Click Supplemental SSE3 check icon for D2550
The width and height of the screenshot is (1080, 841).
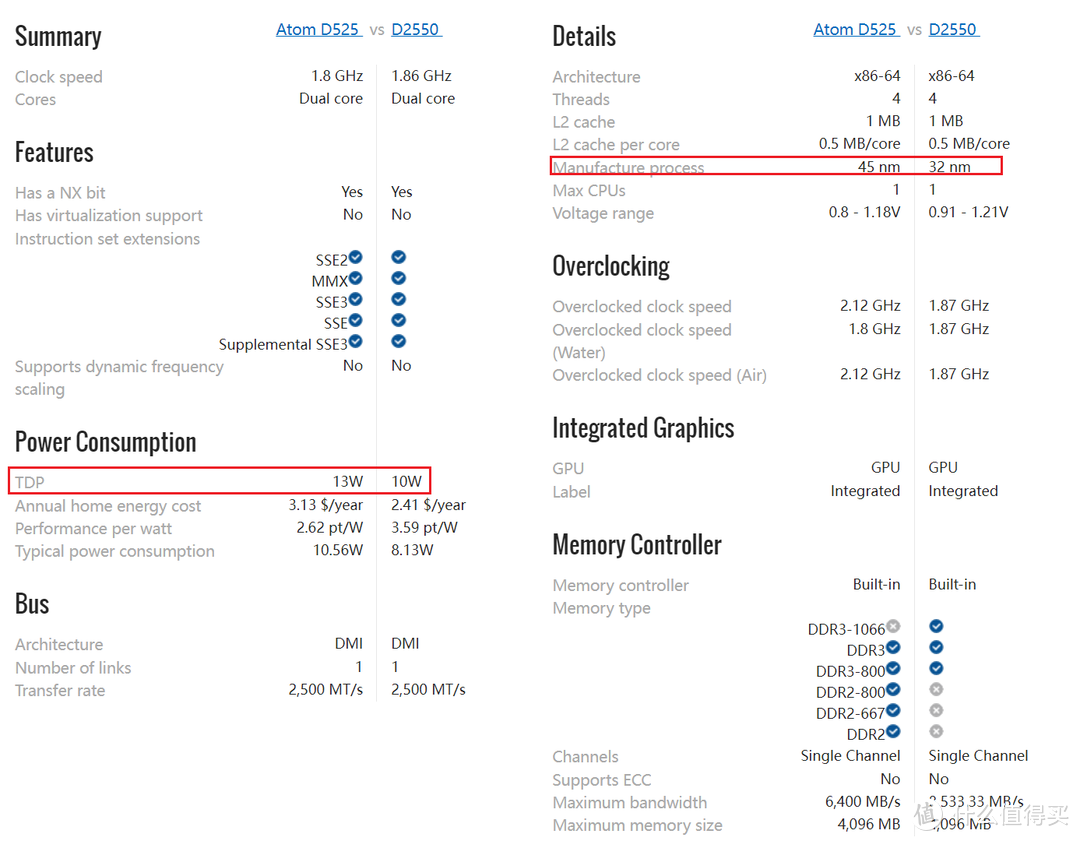[x=399, y=341]
